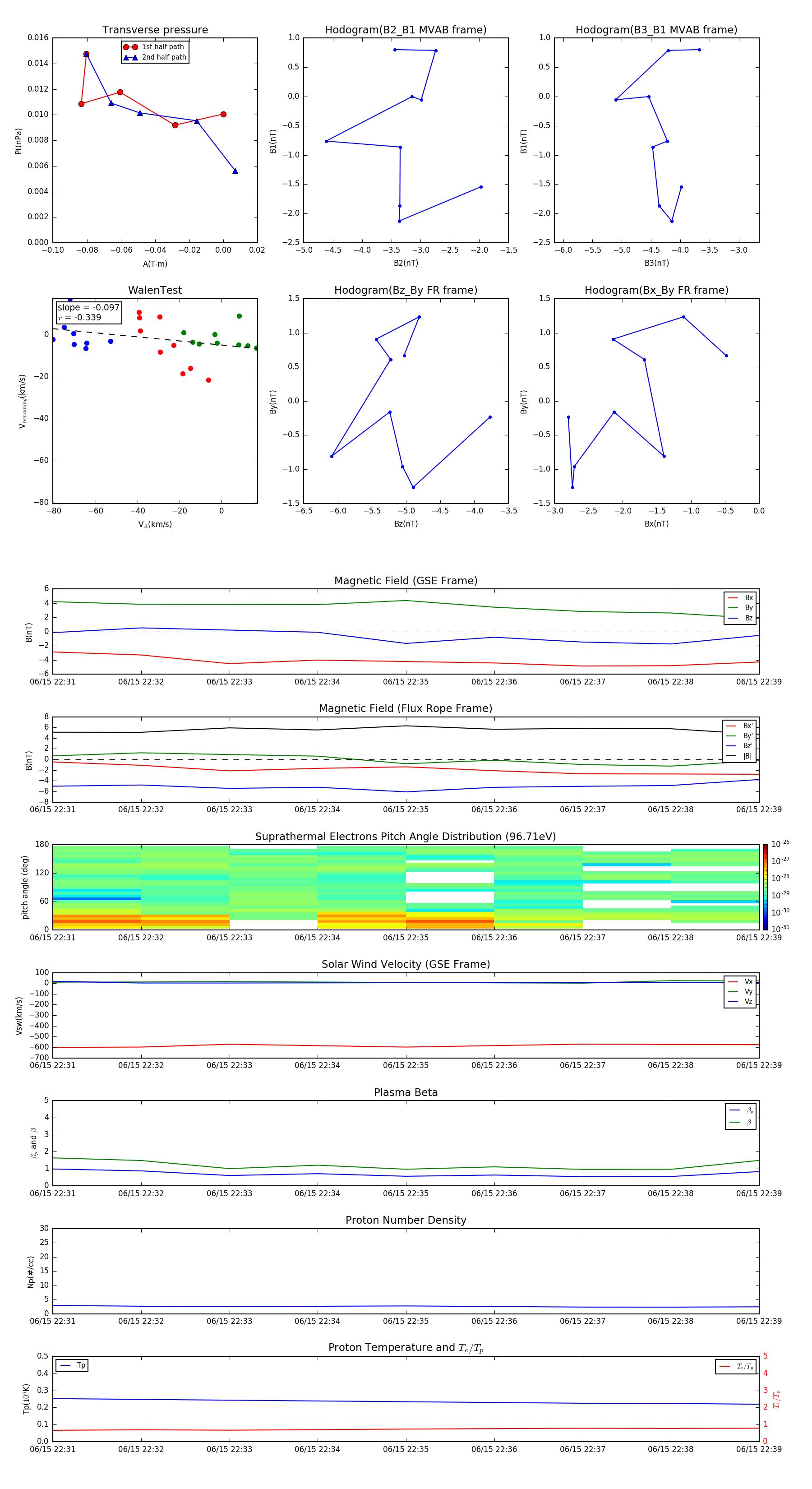Select the |B| legend entry
Viewport: 812px width, 1489px height.
point(740,756)
